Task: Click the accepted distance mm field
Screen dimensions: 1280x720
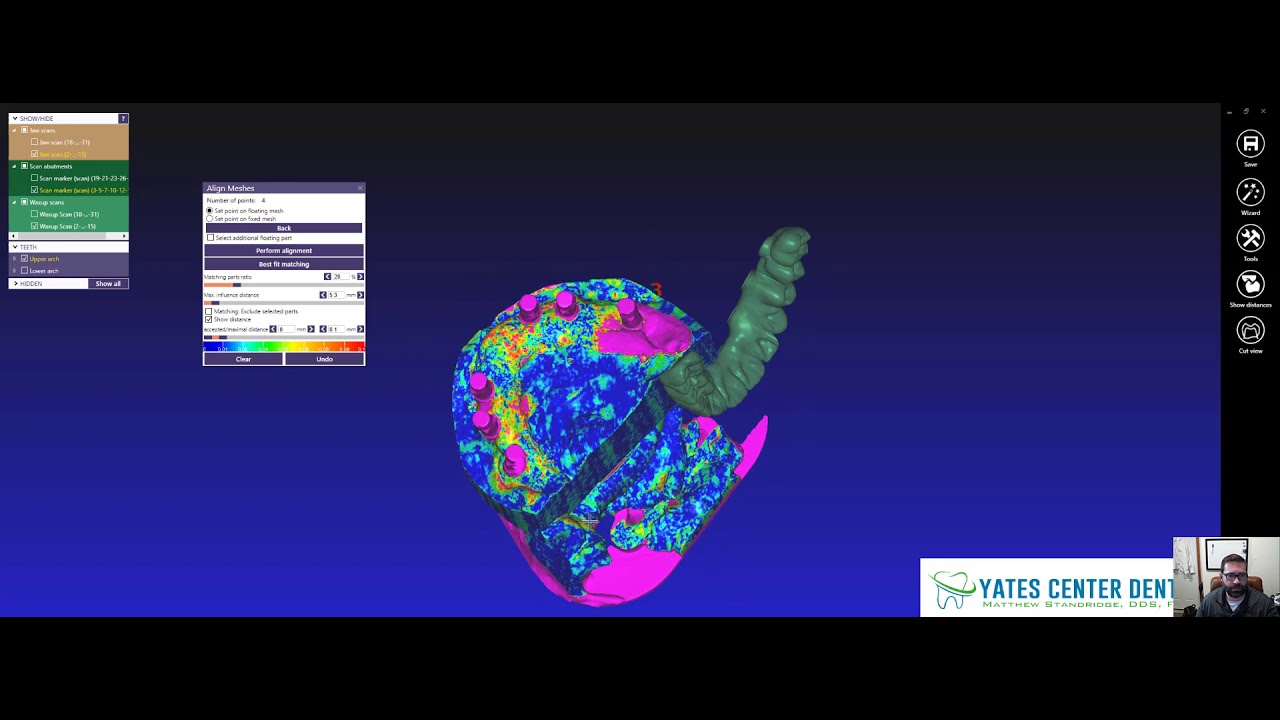Action: pos(286,329)
